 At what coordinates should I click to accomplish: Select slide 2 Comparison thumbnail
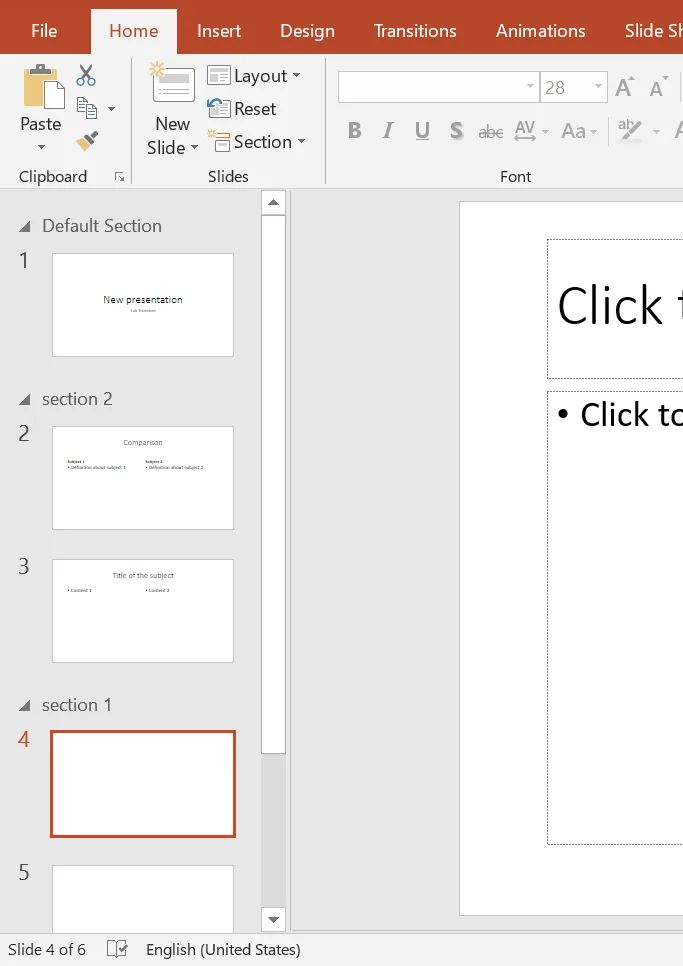pos(143,478)
